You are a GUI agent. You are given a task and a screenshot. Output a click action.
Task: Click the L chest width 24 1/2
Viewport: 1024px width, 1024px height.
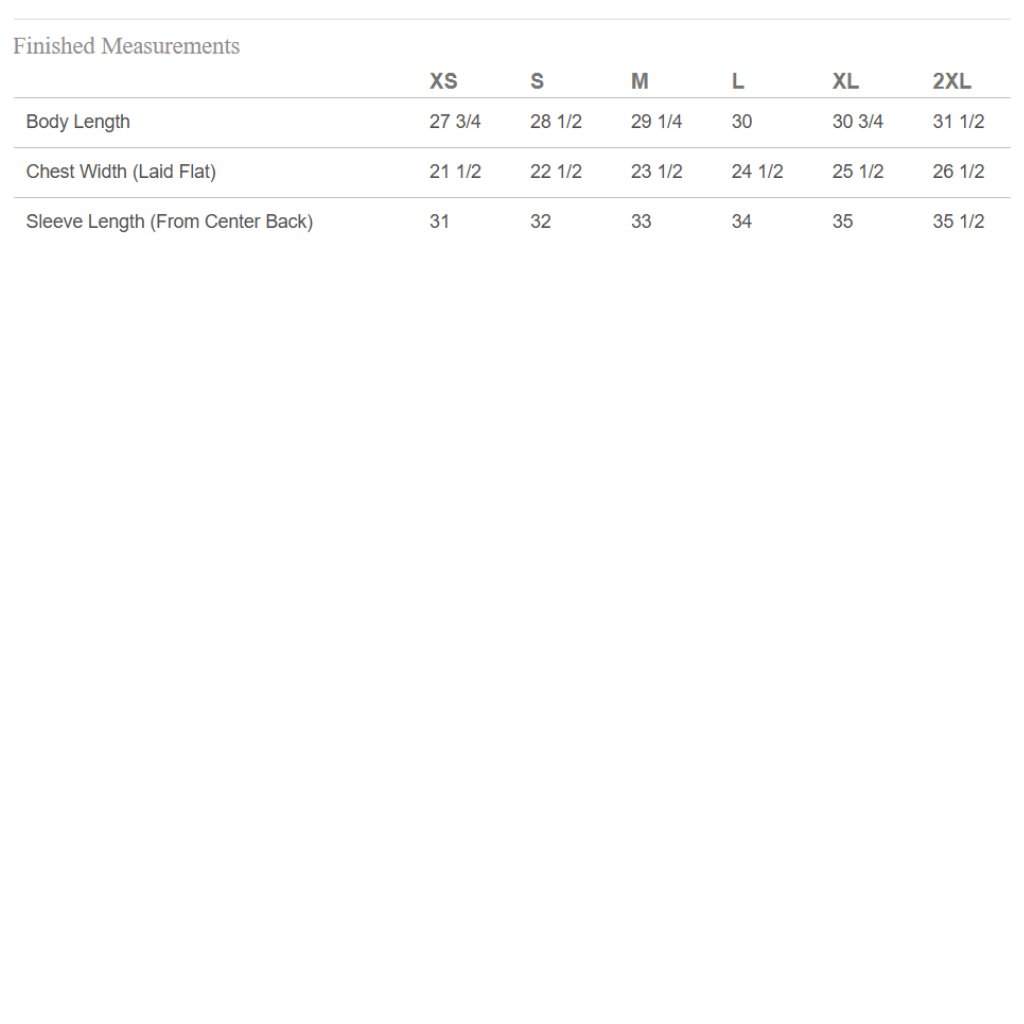[x=757, y=172]
